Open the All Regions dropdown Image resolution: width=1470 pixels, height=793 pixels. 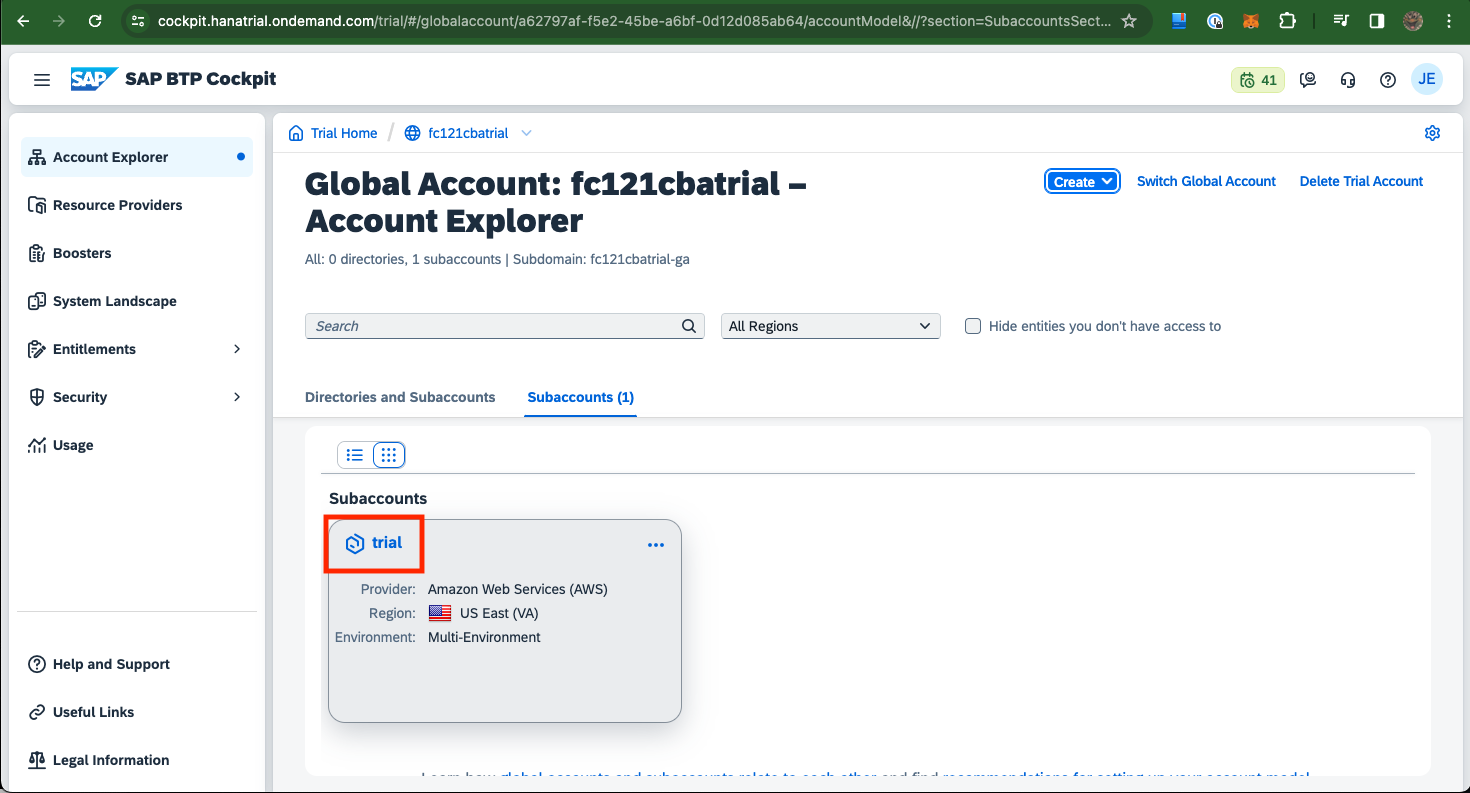point(830,326)
